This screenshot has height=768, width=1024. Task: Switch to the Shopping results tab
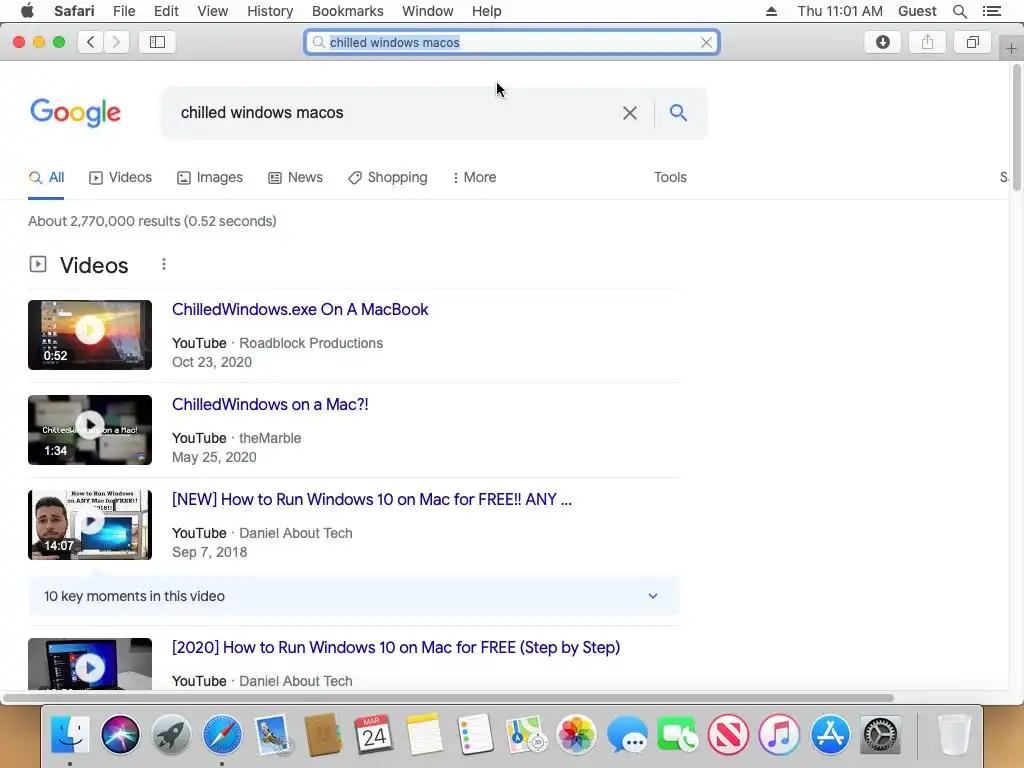tap(387, 178)
